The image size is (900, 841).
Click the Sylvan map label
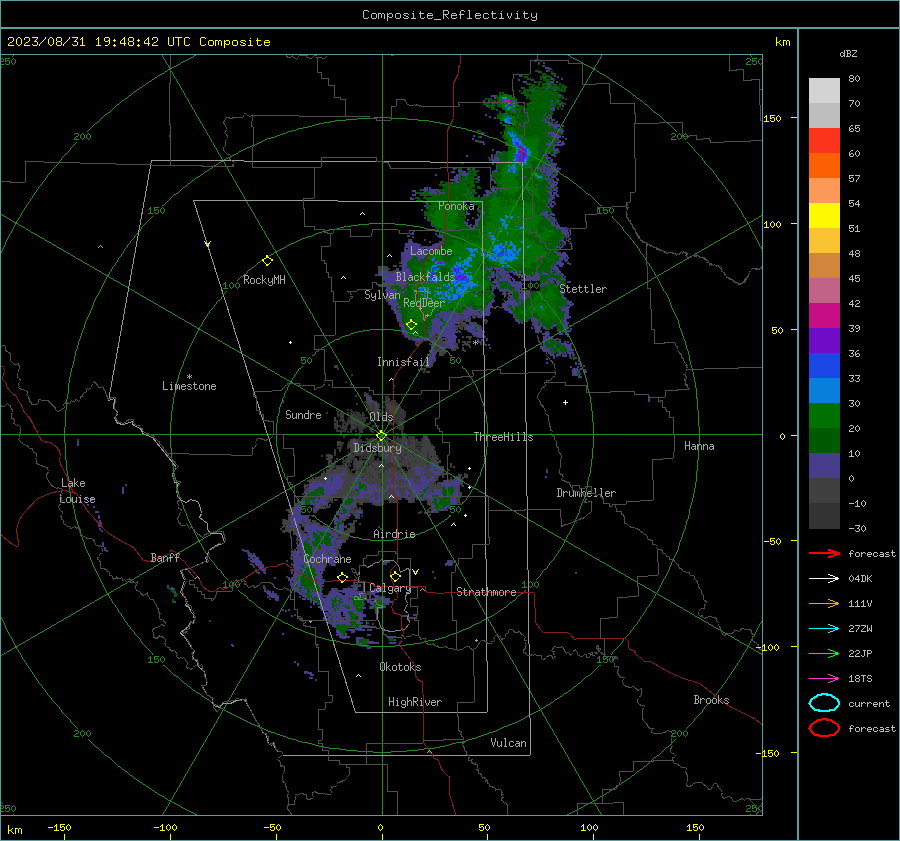(x=382, y=295)
